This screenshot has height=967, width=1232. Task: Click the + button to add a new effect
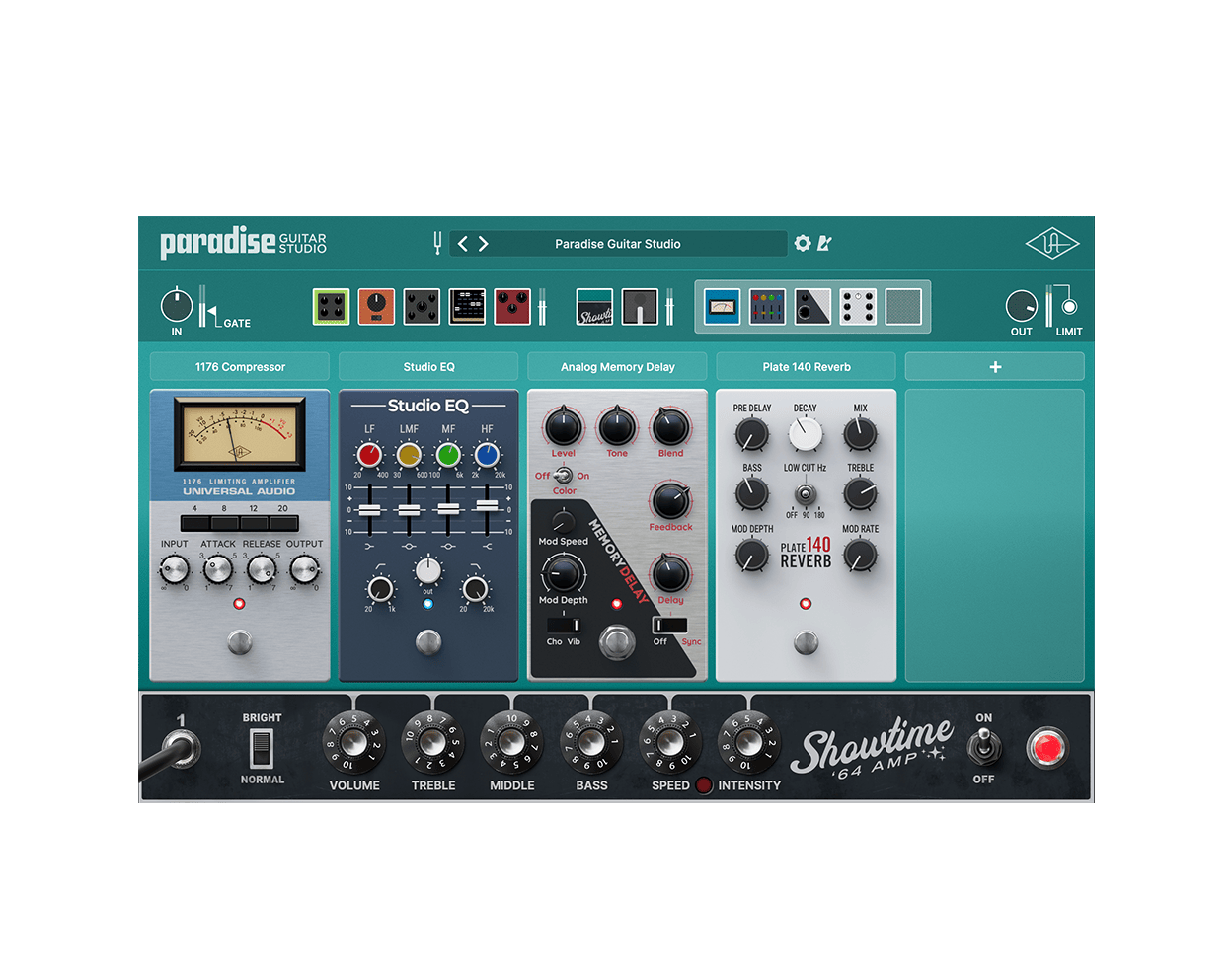click(x=994, y=366)
